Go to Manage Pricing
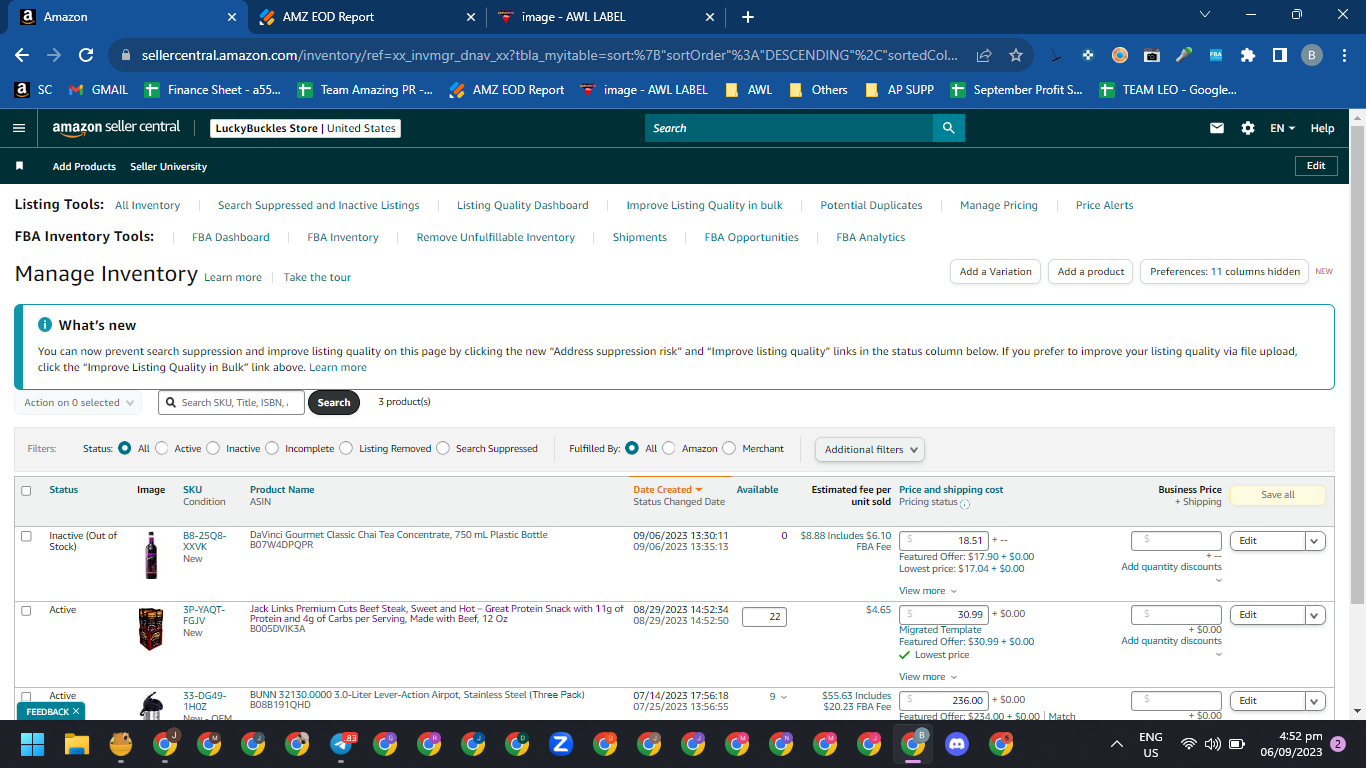Screen dimensions: 1366x768 (999, 206)
